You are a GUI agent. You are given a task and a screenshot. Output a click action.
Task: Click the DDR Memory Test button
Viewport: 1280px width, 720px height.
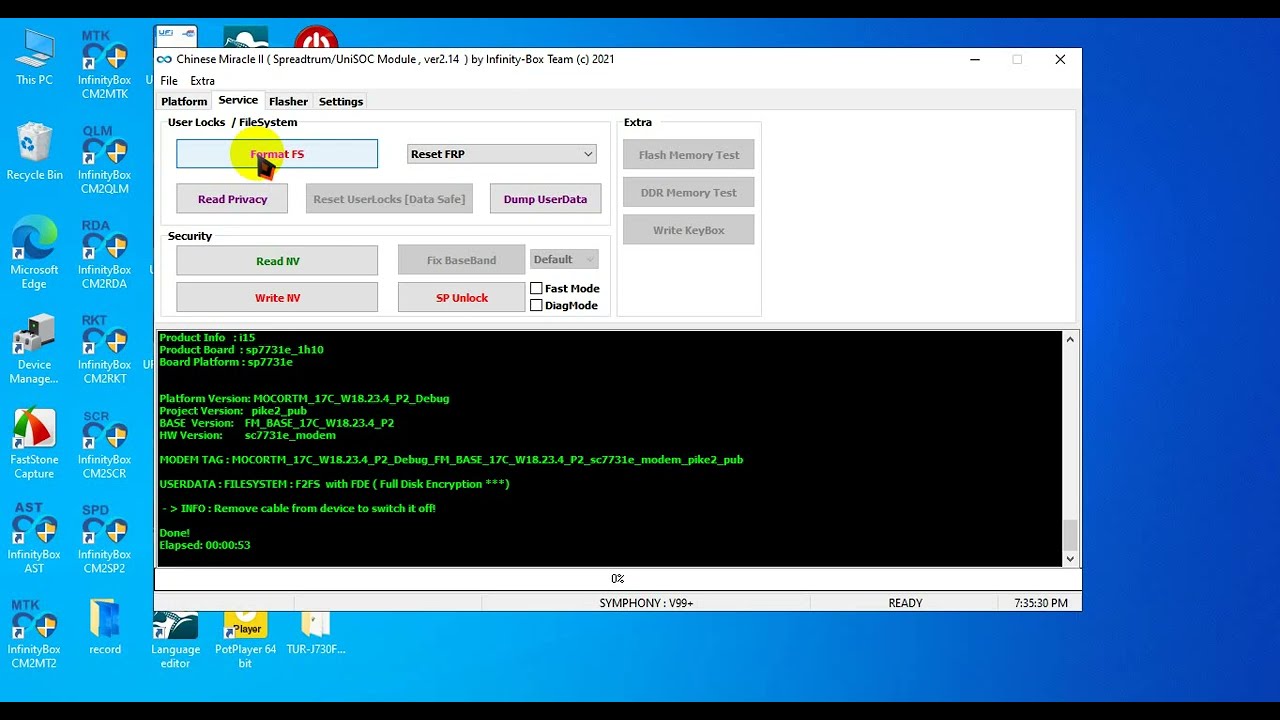pos(689,192)
